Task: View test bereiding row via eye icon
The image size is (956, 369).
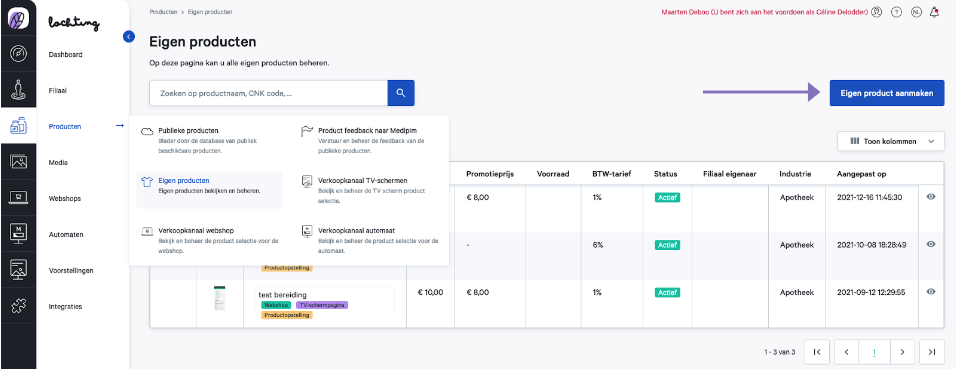Action: [x=930, y=292]
